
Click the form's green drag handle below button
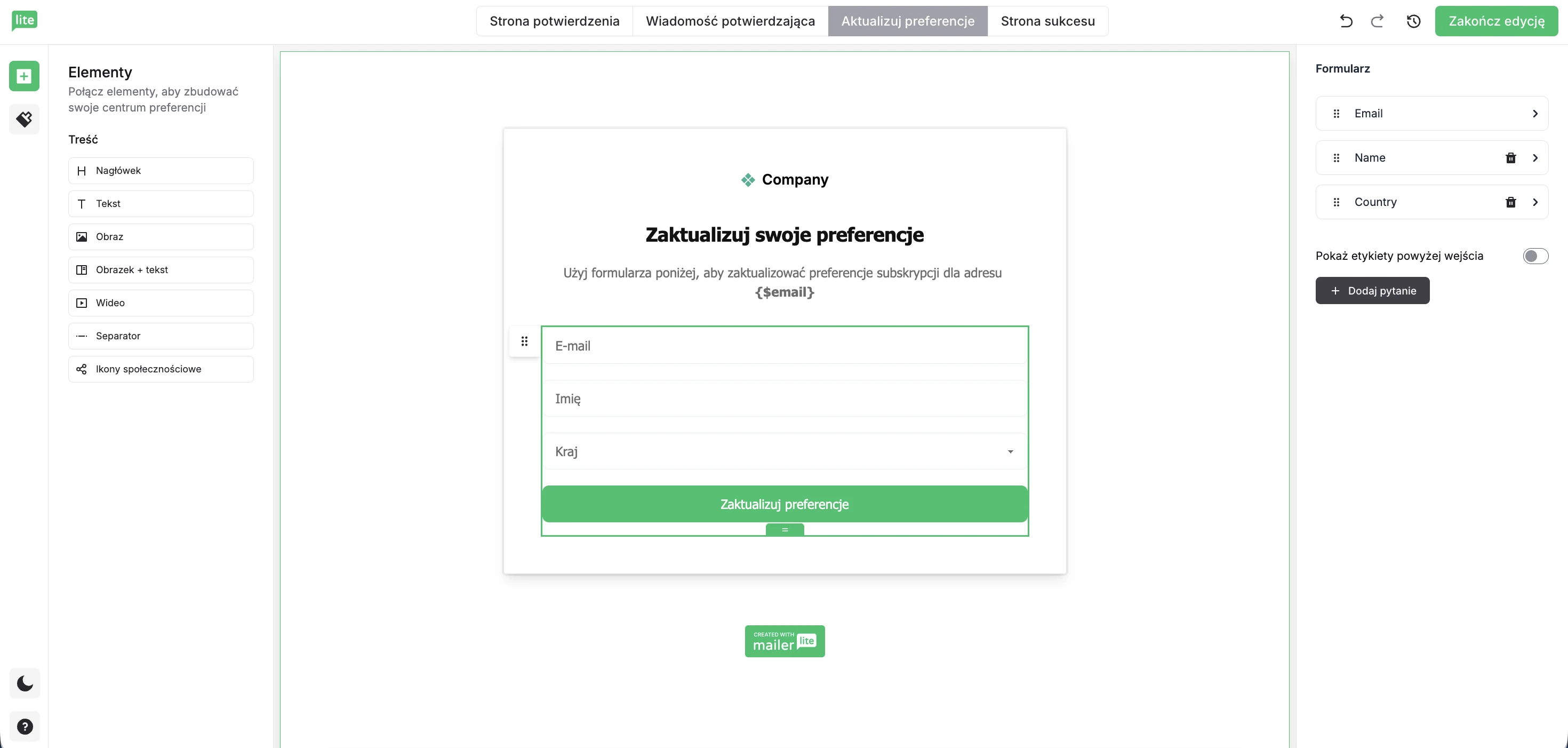coord(784,529)
